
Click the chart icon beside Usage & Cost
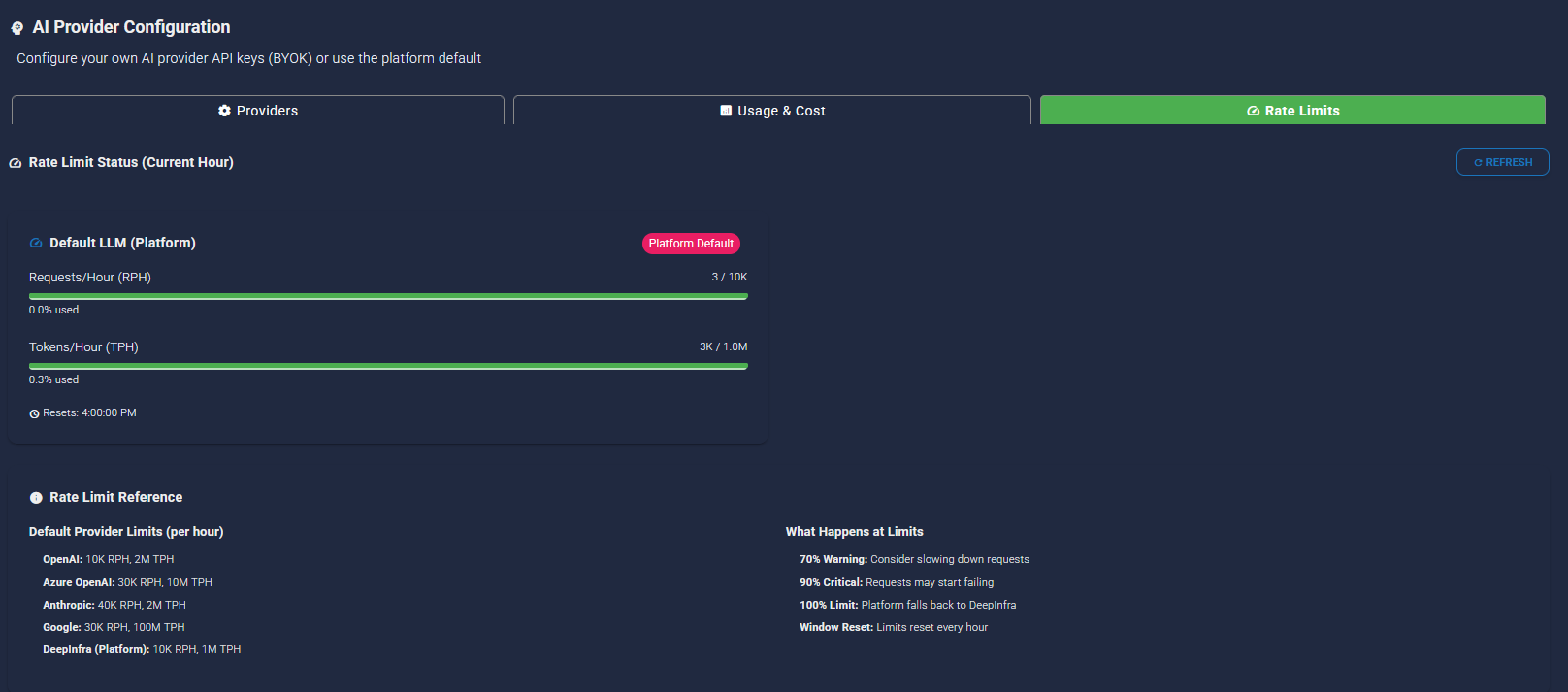pos(726,111)
